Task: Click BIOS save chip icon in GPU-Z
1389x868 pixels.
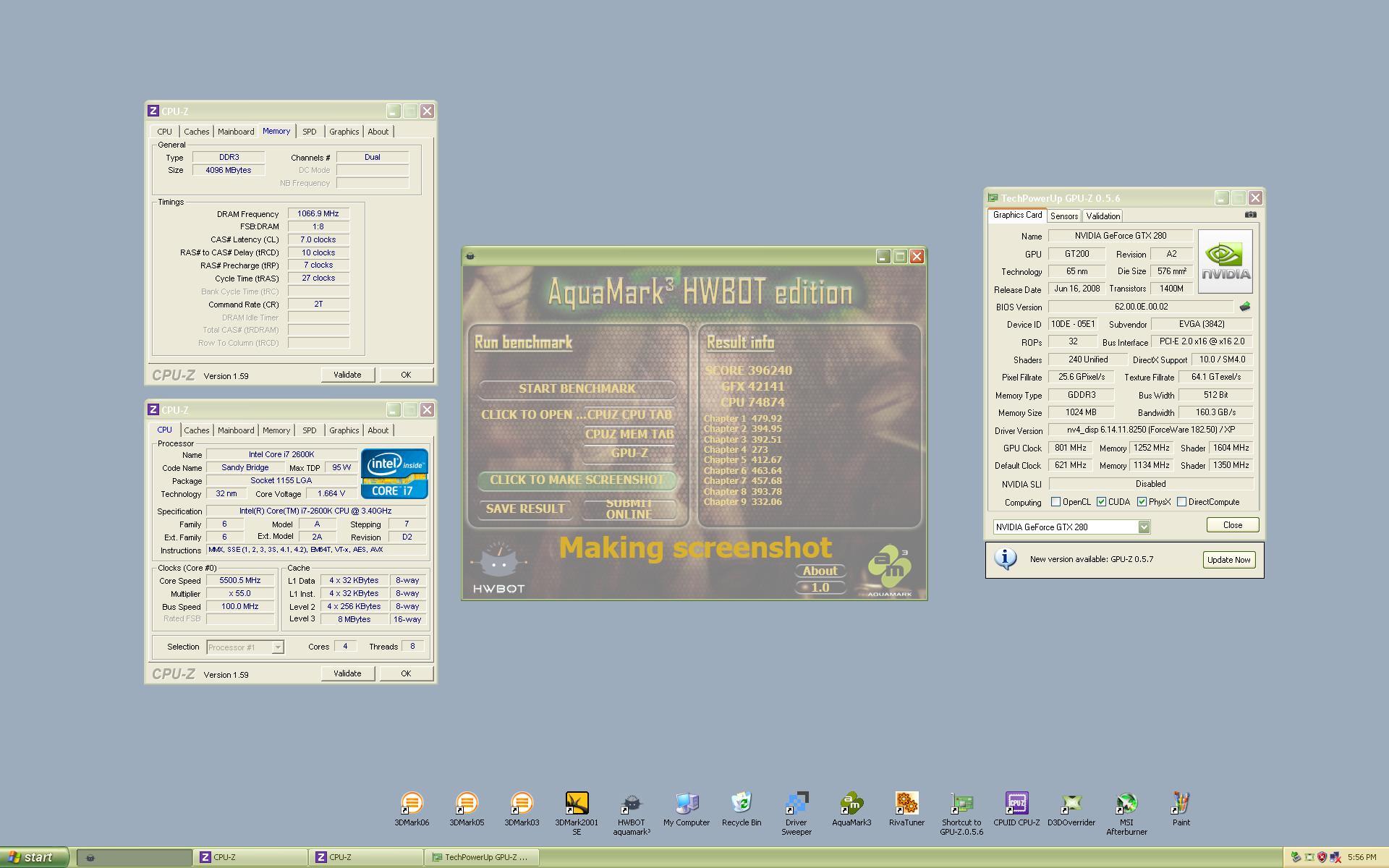Action: (x=1245, y=307)
